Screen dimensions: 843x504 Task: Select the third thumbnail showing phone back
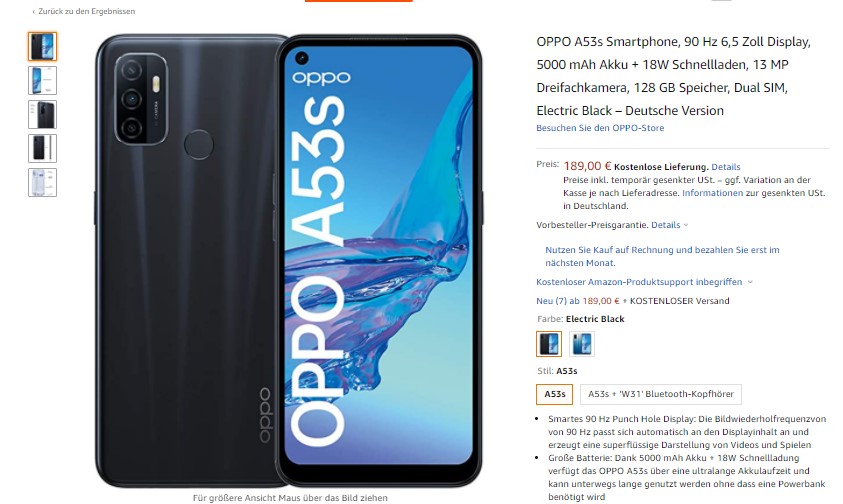[x=42, y=115]
